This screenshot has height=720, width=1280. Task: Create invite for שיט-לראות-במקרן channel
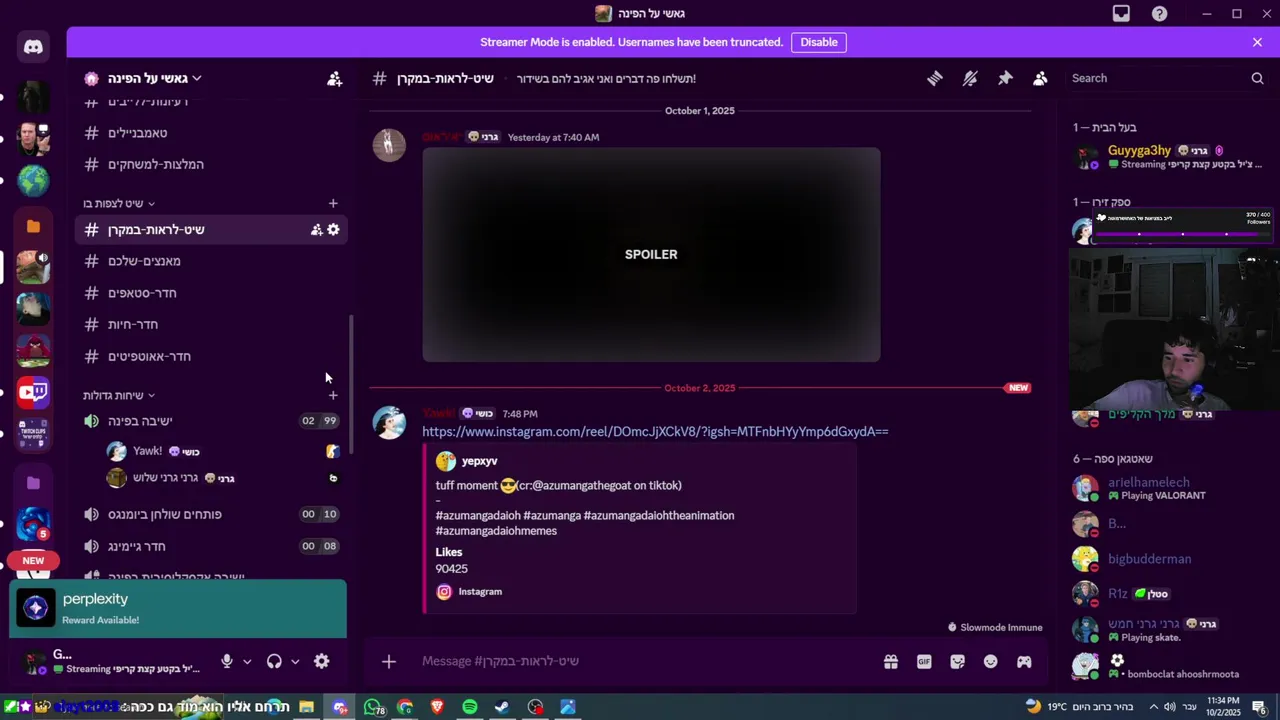pos(316,230)
